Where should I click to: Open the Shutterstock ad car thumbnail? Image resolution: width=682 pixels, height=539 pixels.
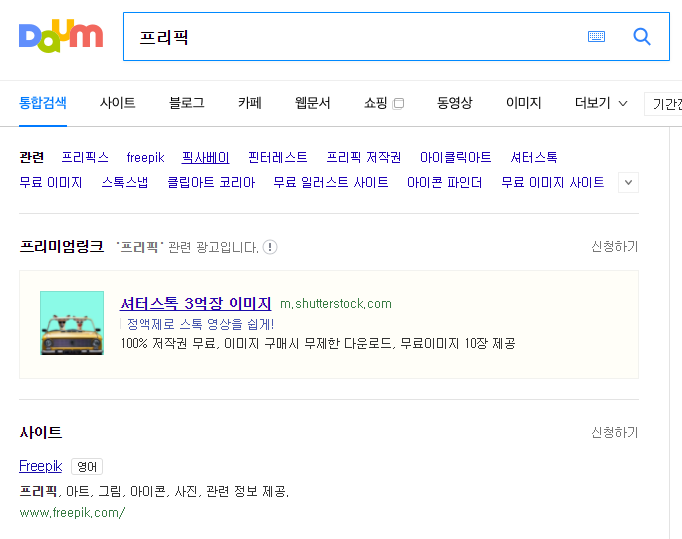click(x=72, y=323)
